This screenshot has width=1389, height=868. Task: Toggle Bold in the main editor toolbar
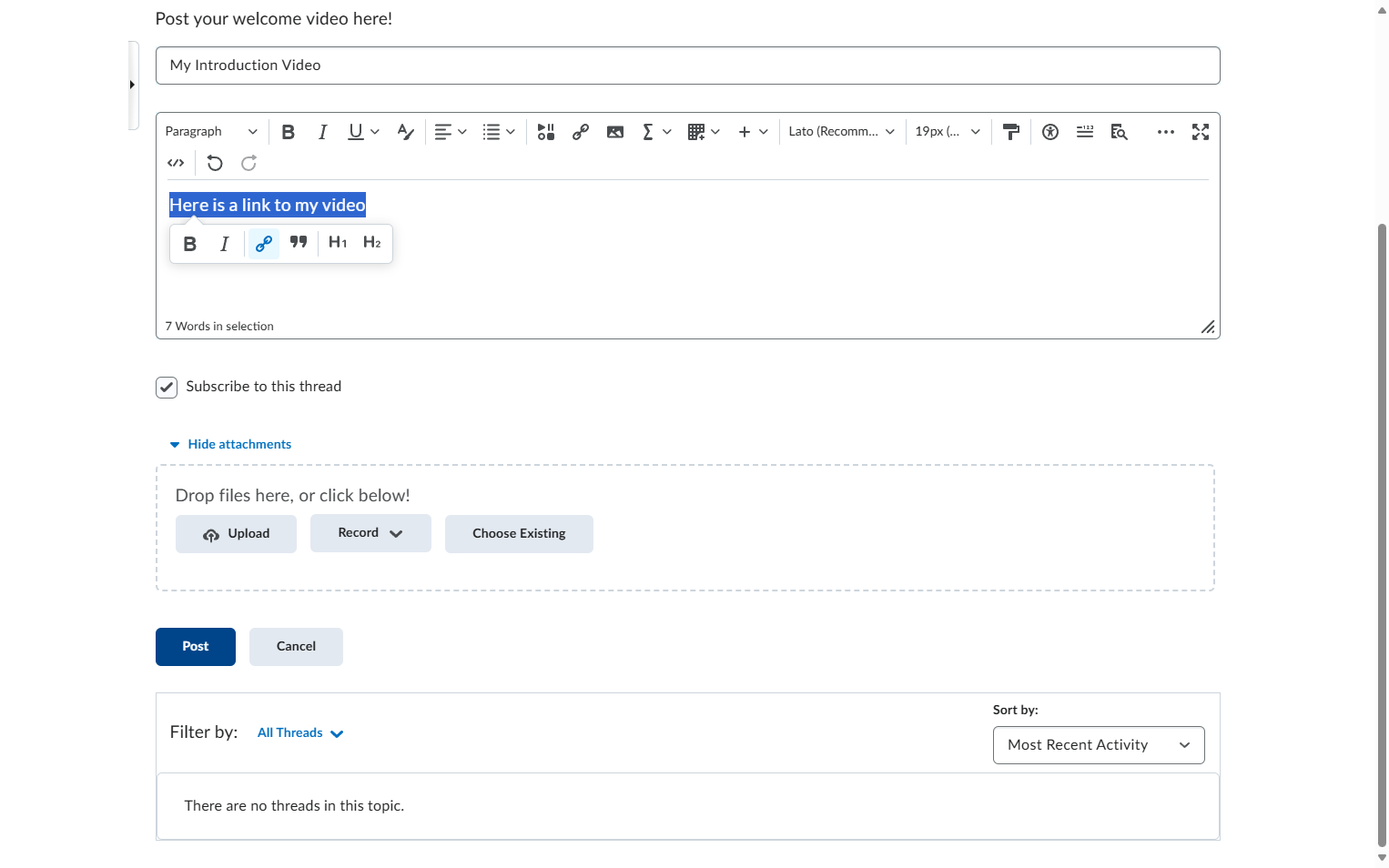click(x=289, y=132)
